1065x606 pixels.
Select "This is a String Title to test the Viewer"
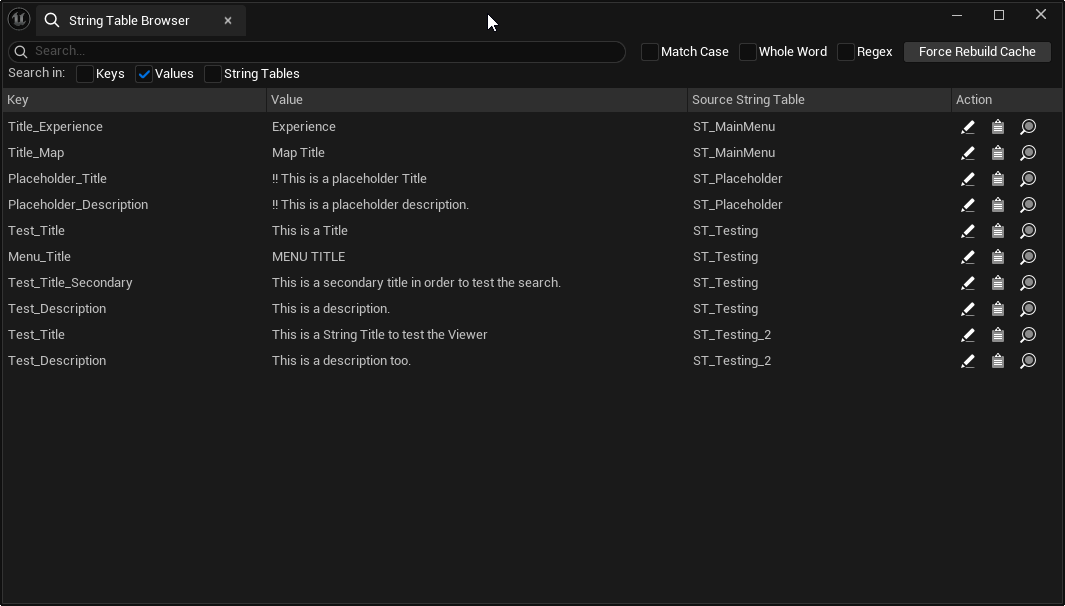380,335
